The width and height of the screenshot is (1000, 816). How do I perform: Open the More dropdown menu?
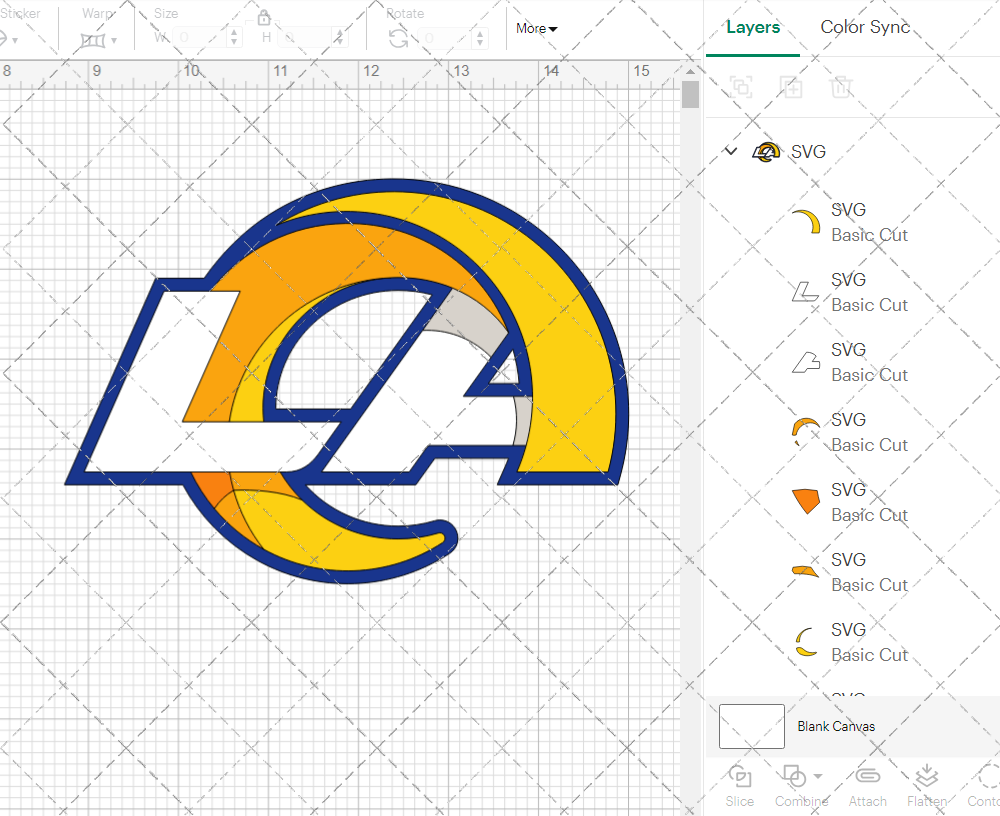536,28
